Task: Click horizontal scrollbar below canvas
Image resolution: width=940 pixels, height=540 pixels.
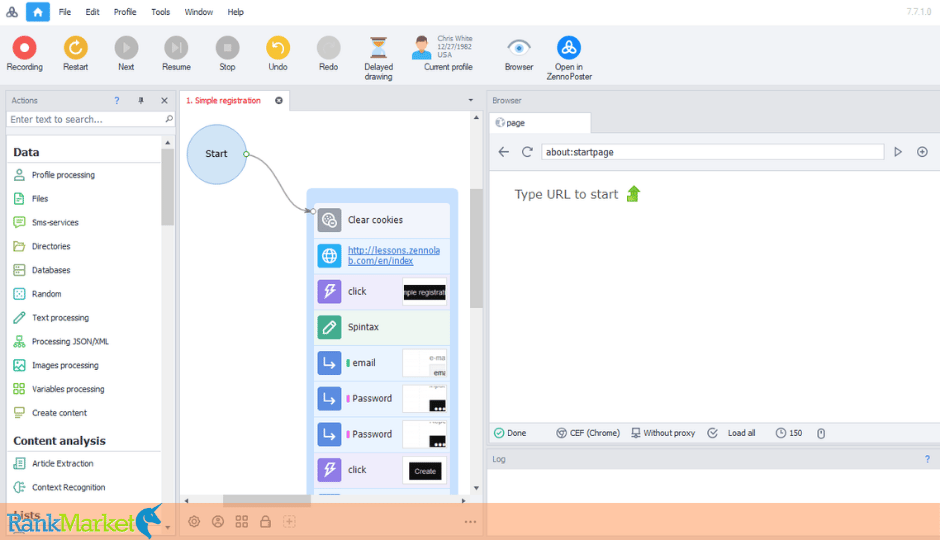Action: (267, 500)
